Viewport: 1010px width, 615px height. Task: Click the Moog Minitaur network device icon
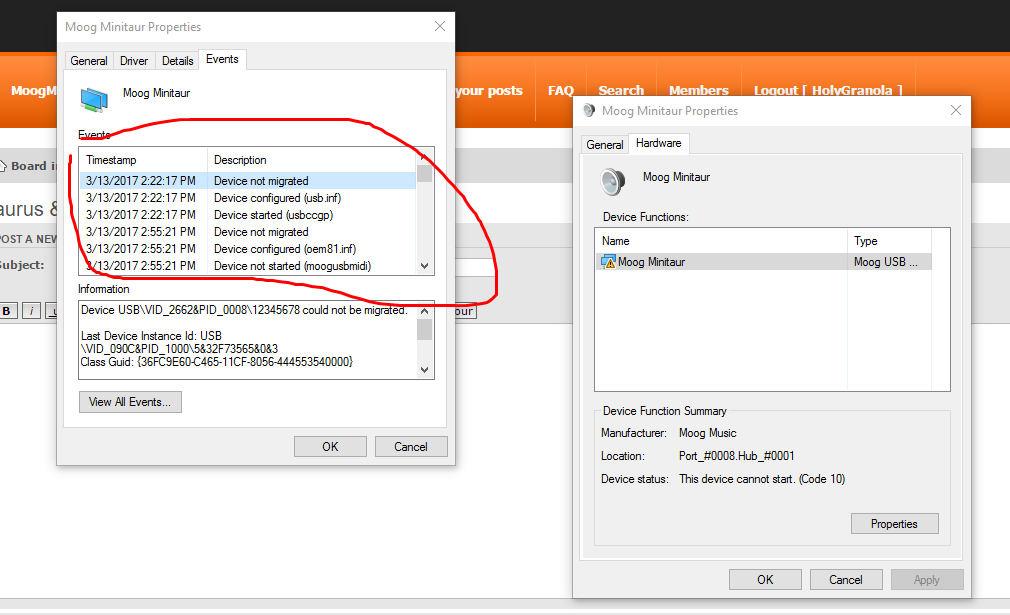95,98
